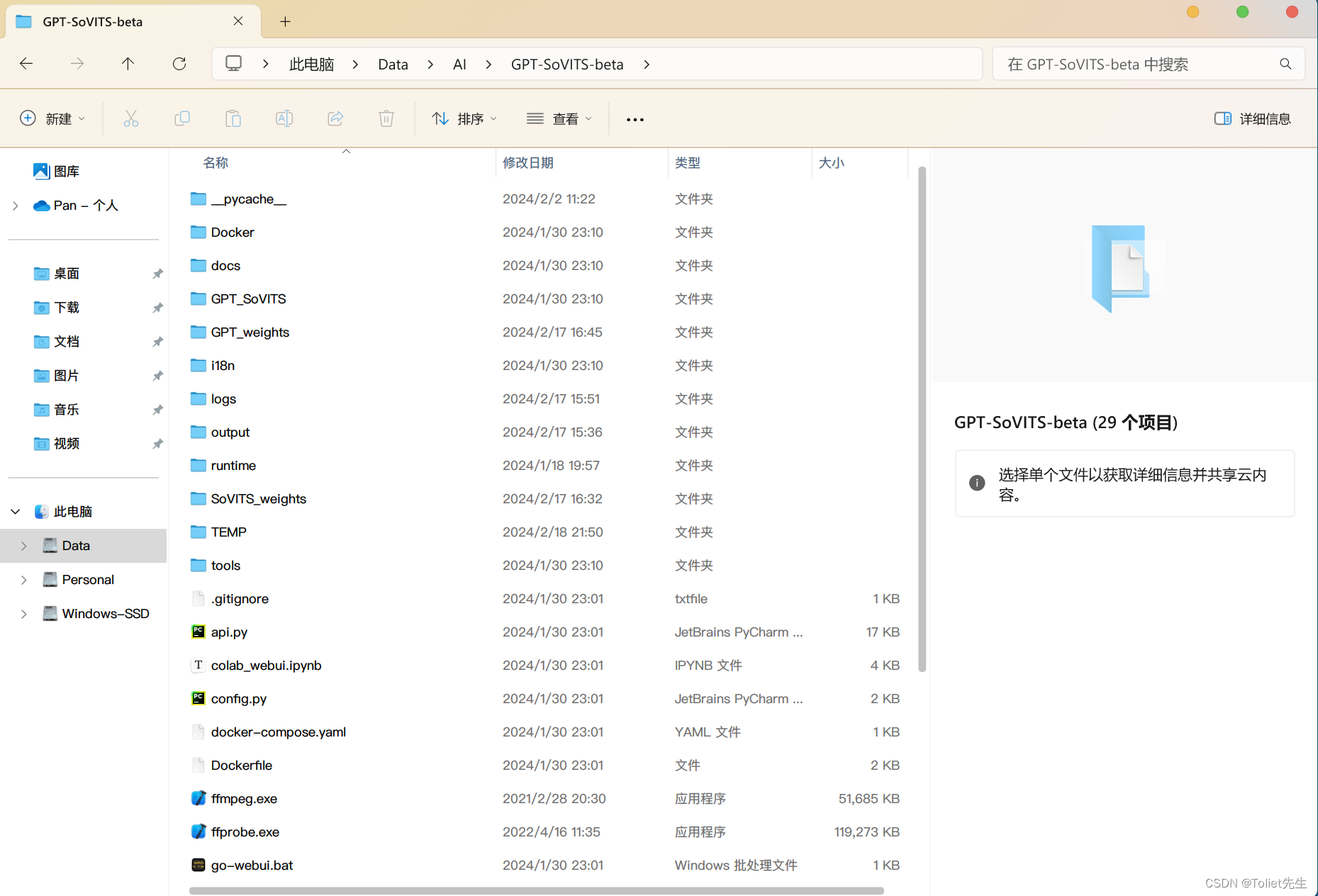1318x896 pixels.
Task: Click the forward navigation arrow
Action: pyautogui.click(x=77, y=64)
